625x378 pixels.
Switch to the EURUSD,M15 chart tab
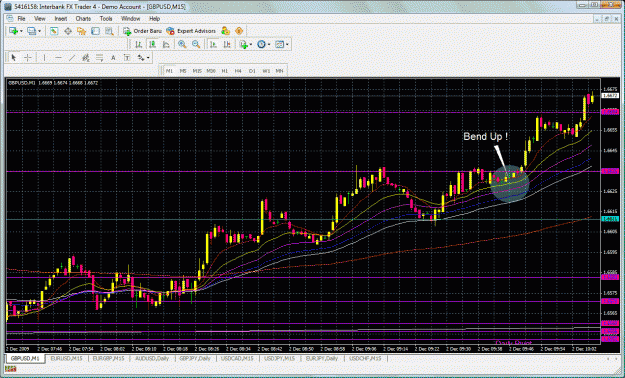[66, 358]
